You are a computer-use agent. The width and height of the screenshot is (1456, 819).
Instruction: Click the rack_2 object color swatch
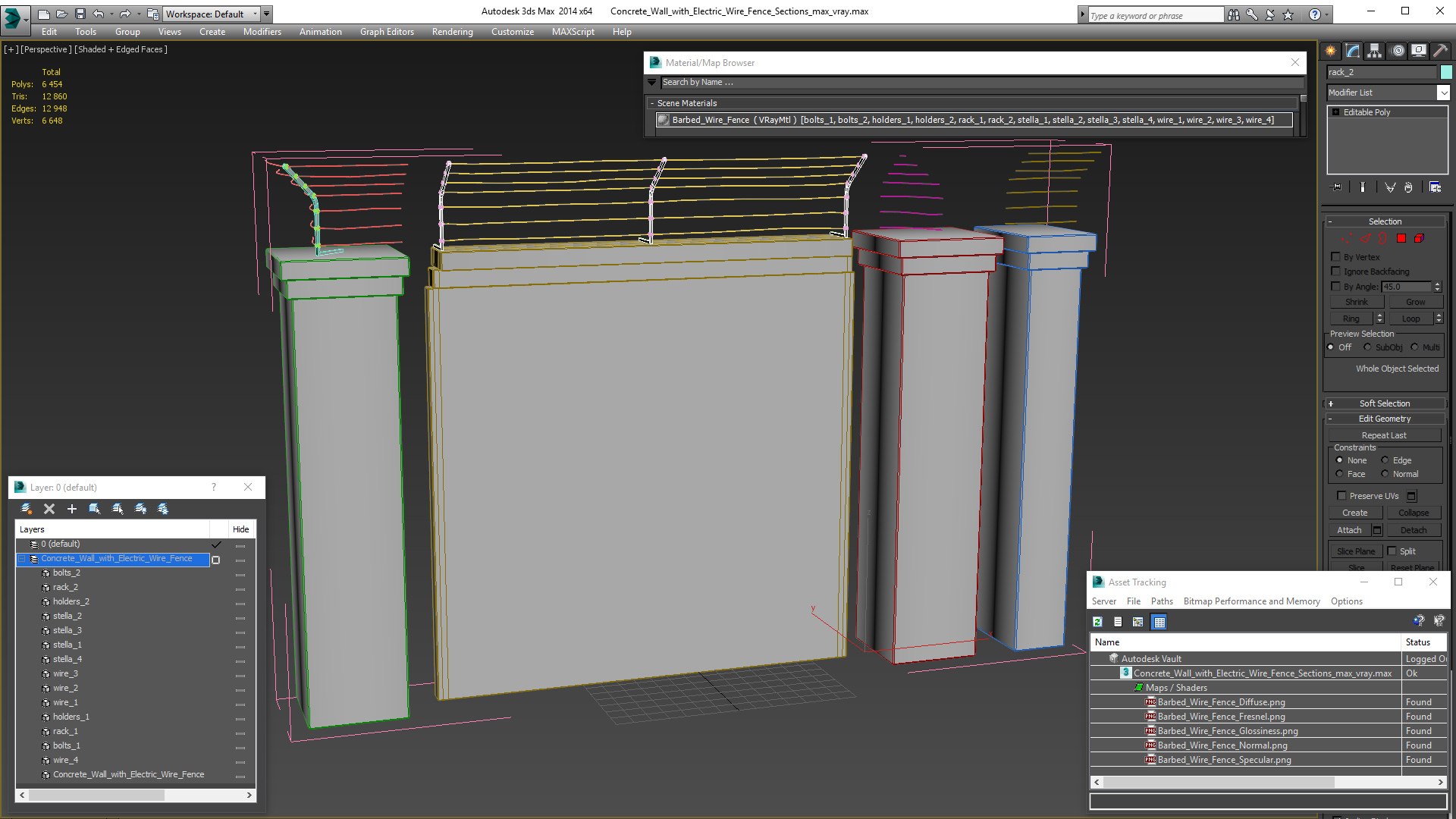pos(1446,72)
